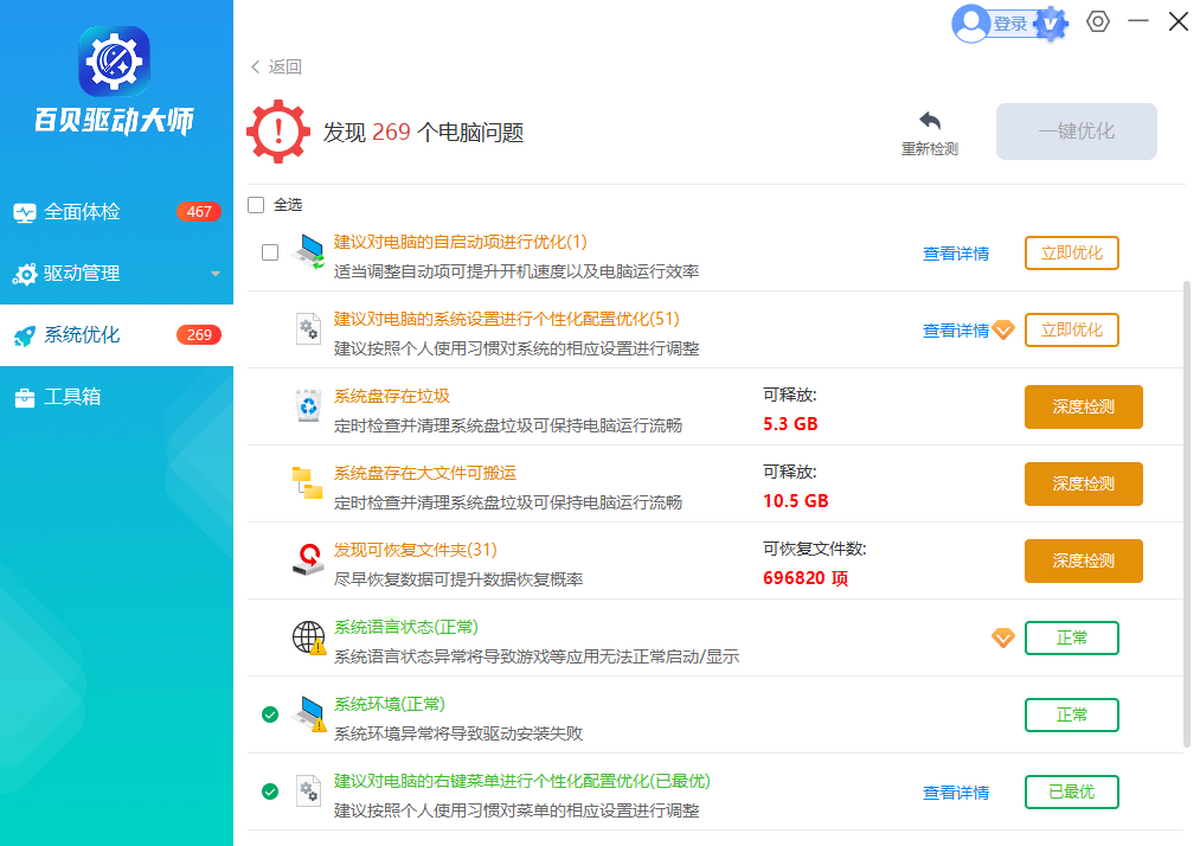Image resolution: width=1200 pixels, height=846 pixels.
Task: Click the data recovery disk icon
Action: point(308,560)
